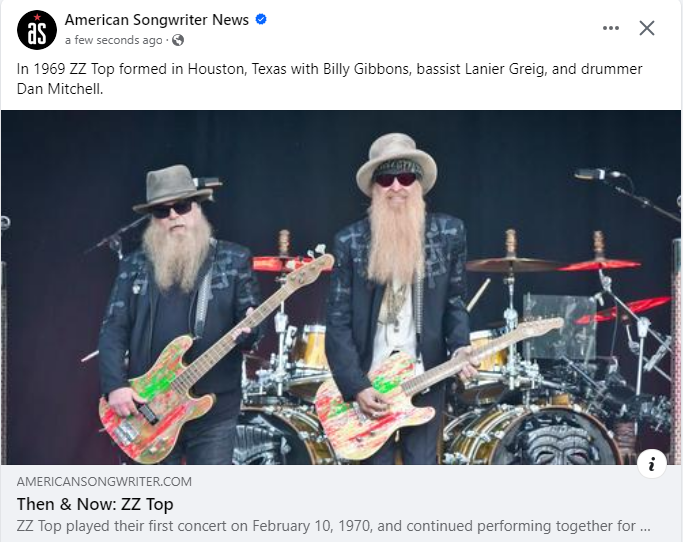Viewport: 683px width, 542px height.
Task: Click the blue verified badge
Action: (x=261, y=20)
